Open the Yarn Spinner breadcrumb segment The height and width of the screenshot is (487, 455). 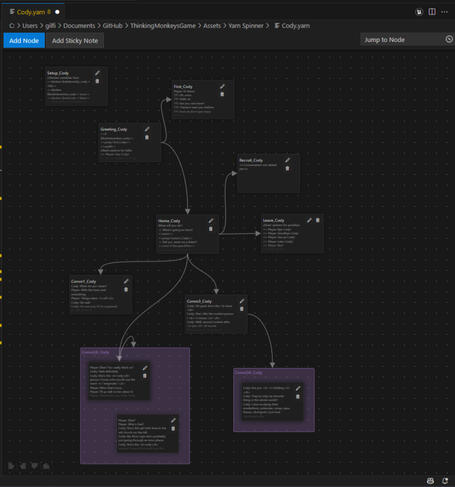[x=246, y=26]
